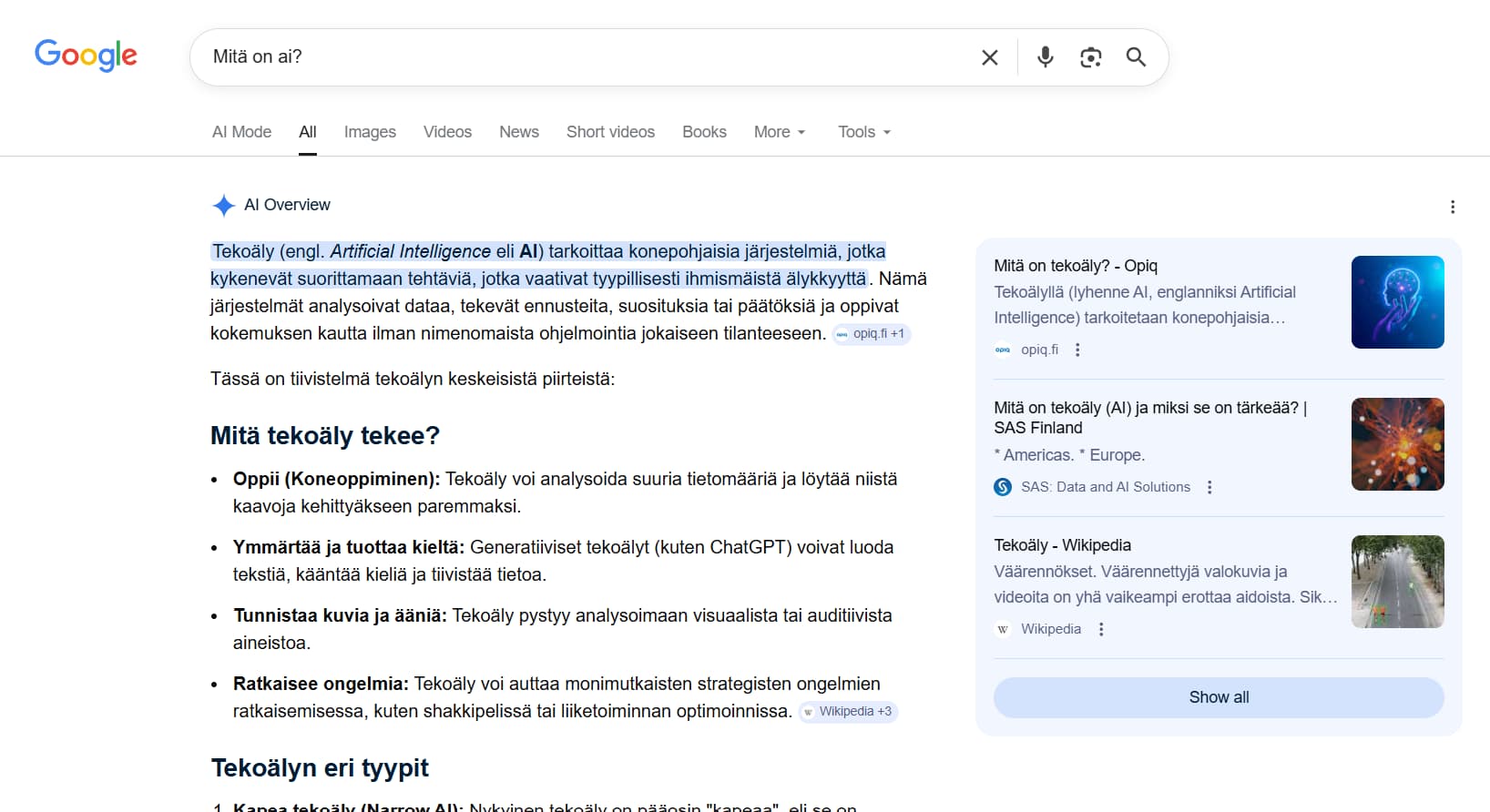Viewport: 1490px width, 812px height.
Task: Open three-dot menu beside Wikipedia source
Action: tap(1101, 629)
